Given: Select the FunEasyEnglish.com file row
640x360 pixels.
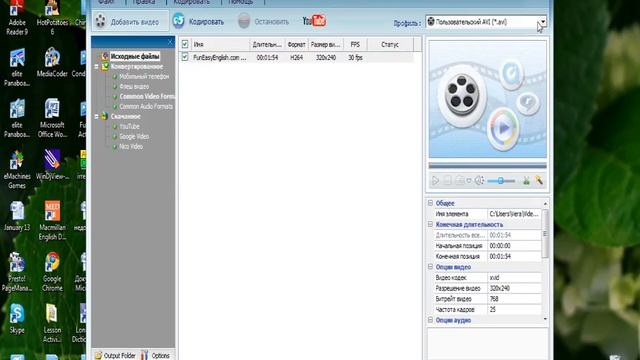Looking at the screenshot, I should (x=296, y=58).
